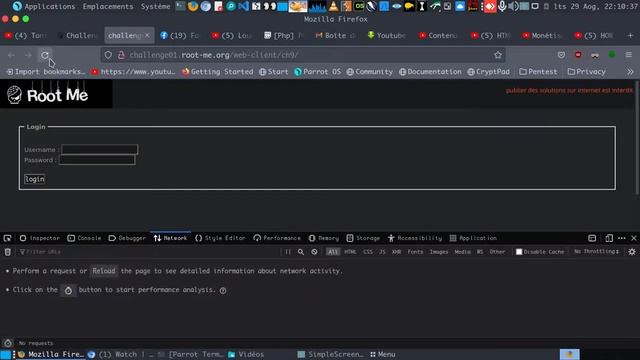Filter requests by HTML
The height and width of the screenshot is (360, 640).
point(350,252)
